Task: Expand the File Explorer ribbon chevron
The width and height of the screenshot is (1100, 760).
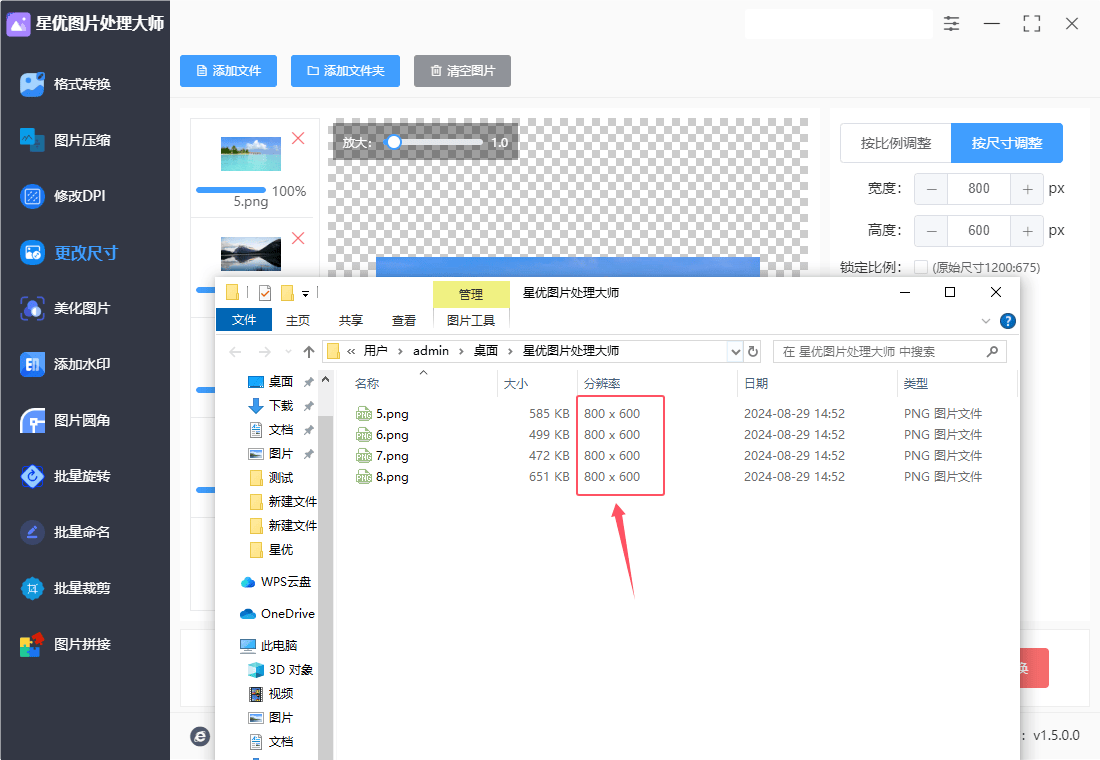Action: point(986,321)
